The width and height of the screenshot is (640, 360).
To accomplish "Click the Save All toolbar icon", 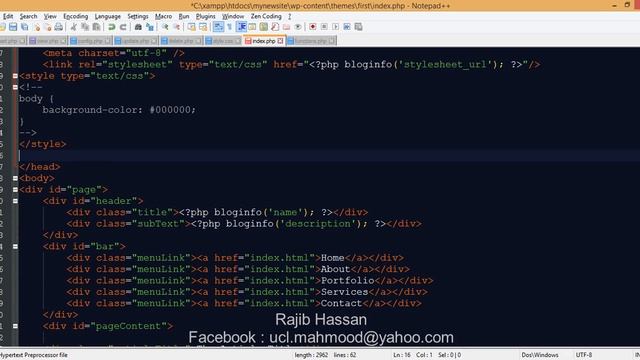I will [x=24, y=27].
